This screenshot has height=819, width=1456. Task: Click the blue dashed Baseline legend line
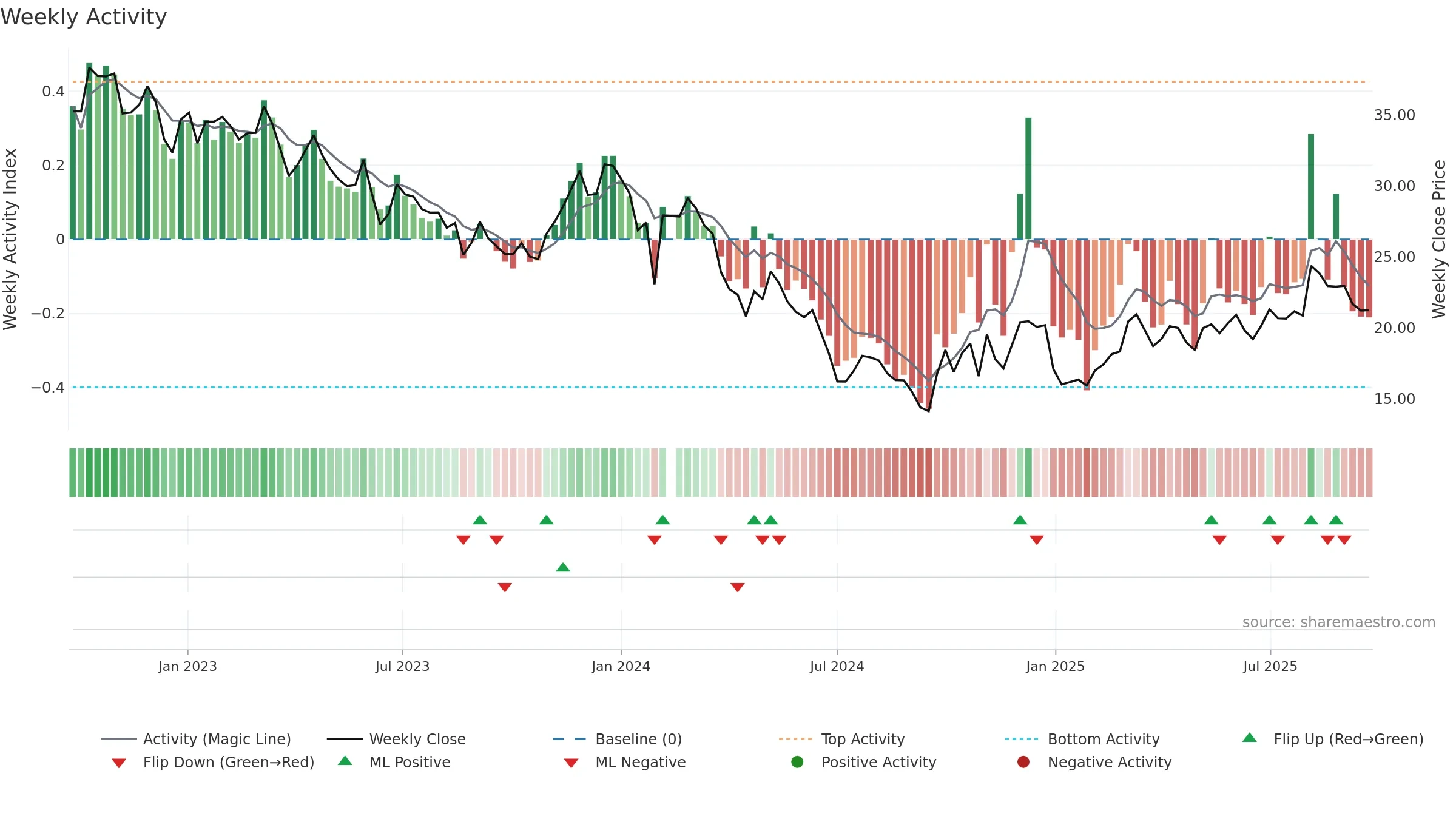click(570, 739)
